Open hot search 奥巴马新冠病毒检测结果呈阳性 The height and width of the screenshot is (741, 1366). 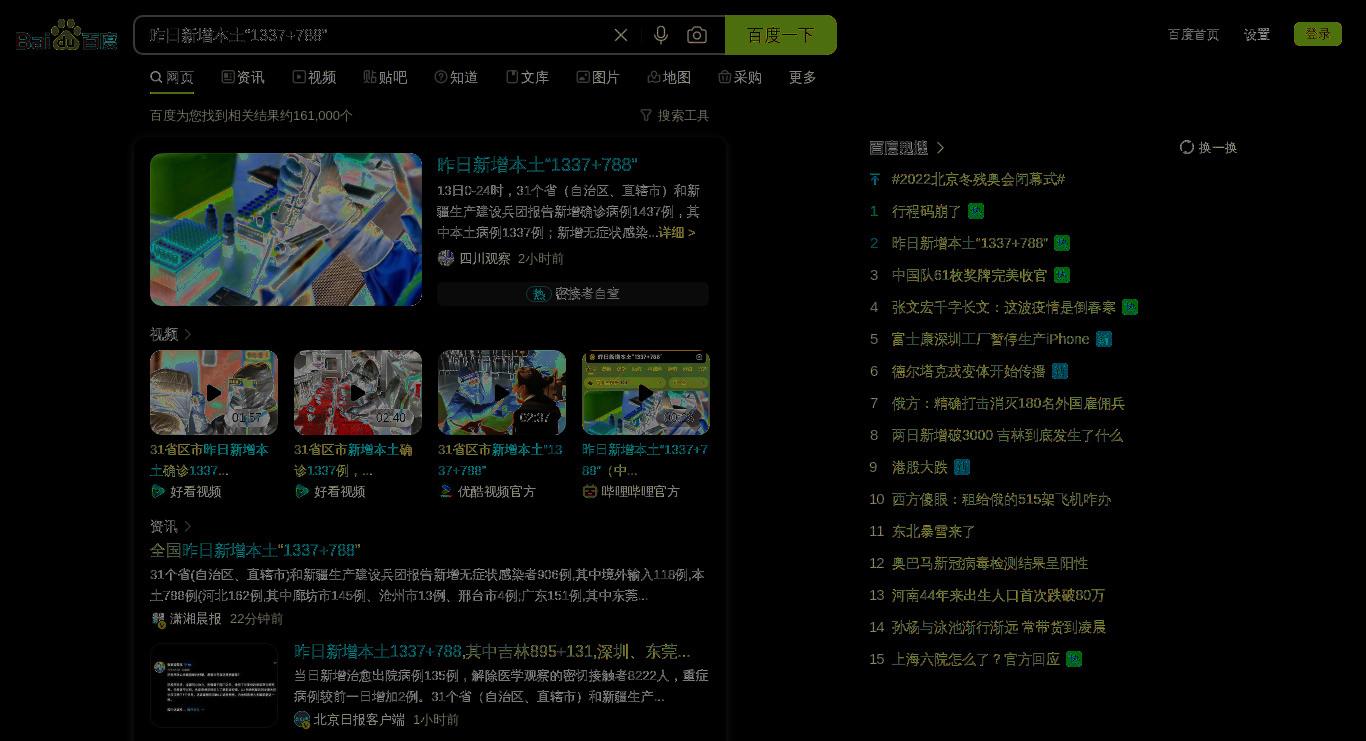(990, 563)
